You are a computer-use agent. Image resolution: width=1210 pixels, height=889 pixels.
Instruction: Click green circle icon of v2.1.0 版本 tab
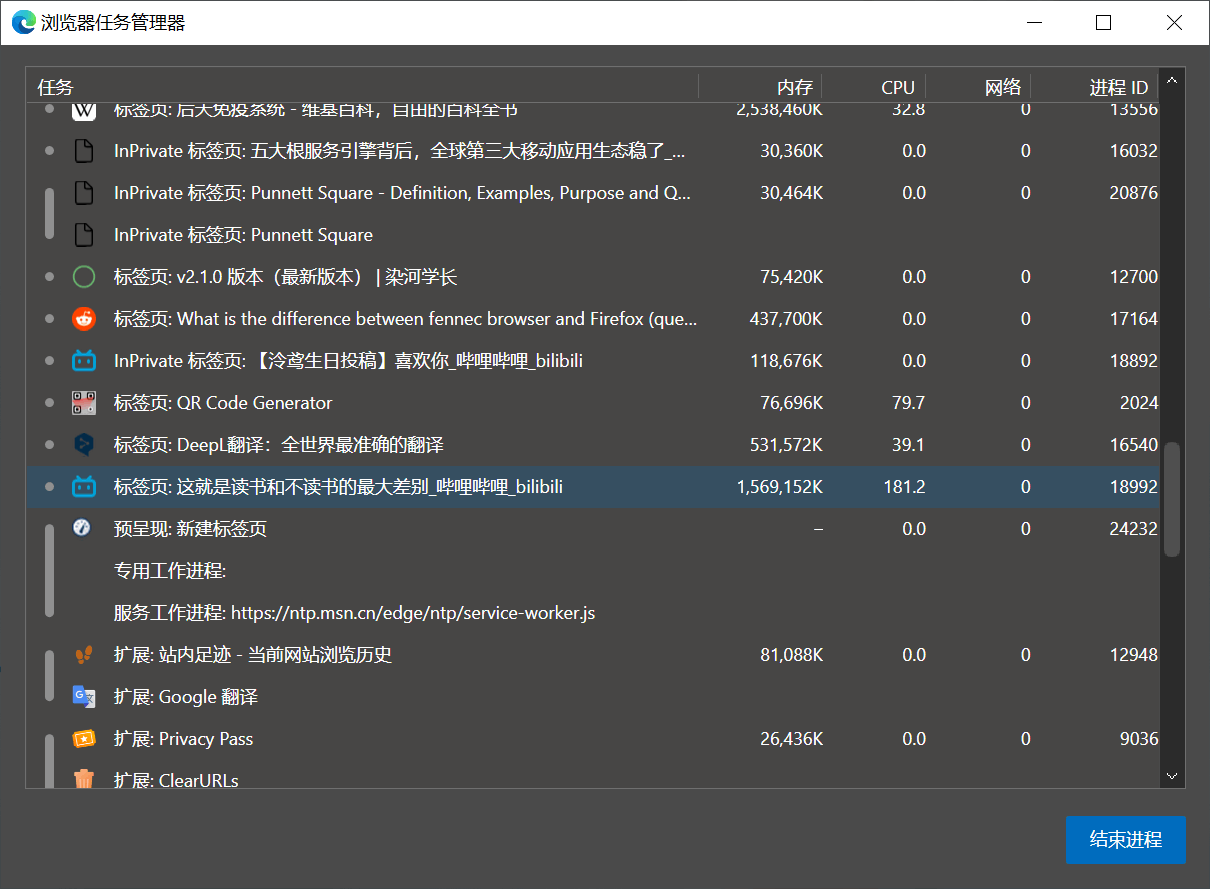[84, 277]
